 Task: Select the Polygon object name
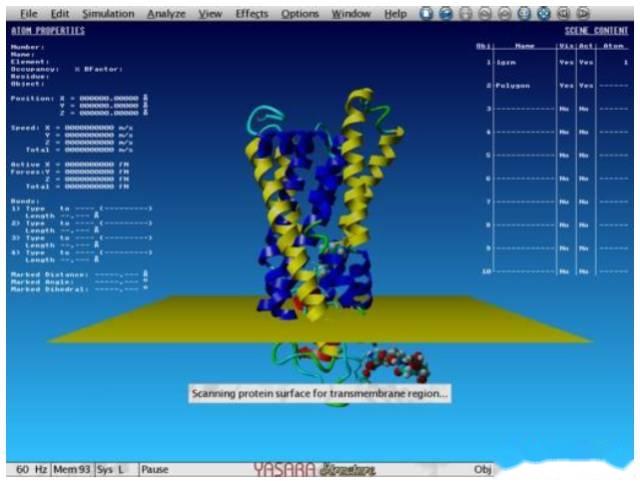pyautogui.click(x=513, y=86)
